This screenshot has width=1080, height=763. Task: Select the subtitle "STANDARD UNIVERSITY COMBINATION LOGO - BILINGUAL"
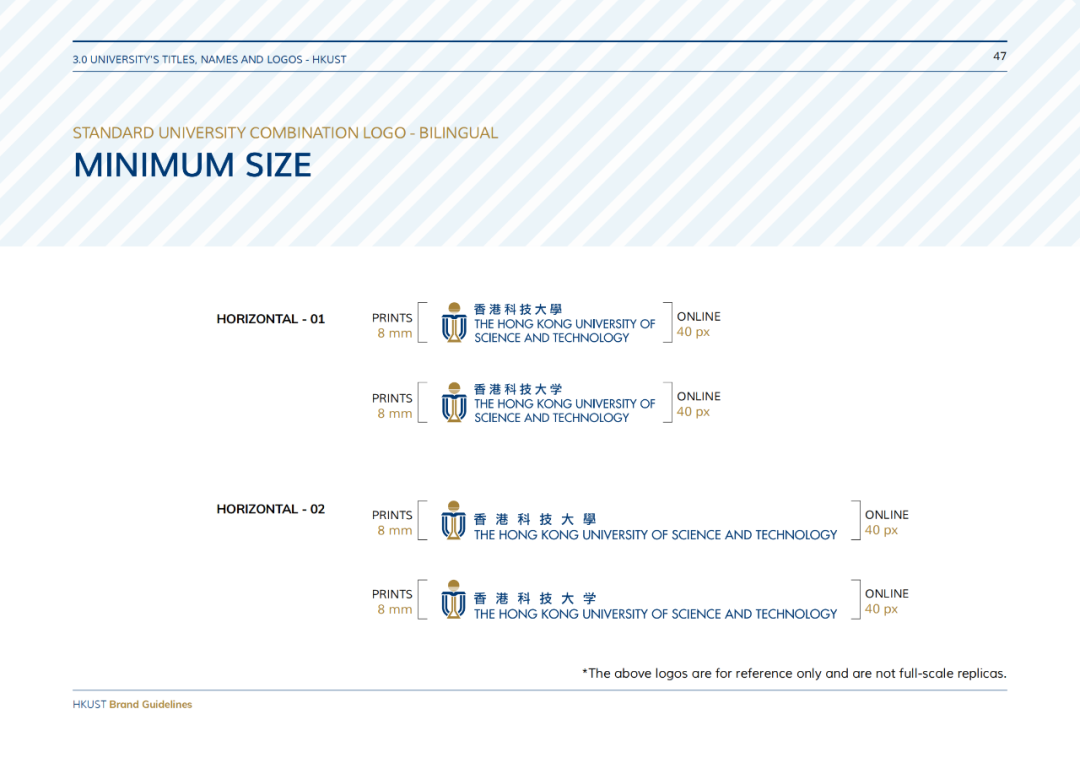[285, 133]
